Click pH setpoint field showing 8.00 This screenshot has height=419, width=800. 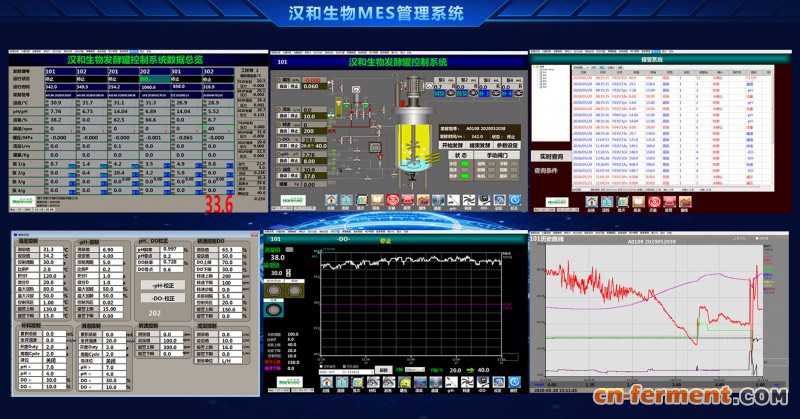click(x=314, y=161)
